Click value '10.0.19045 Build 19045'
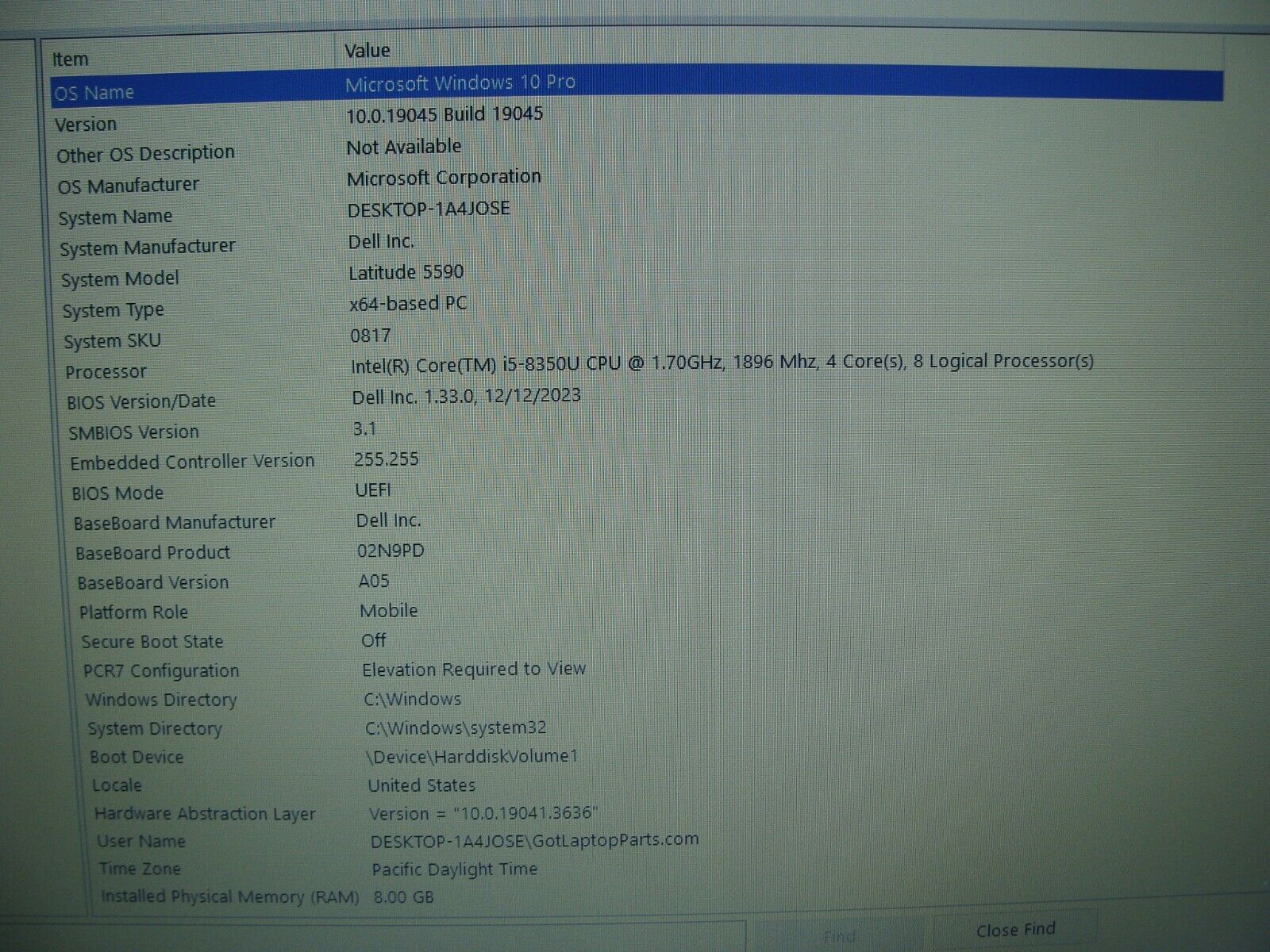Image resolution: width=1270 pixels, height=952 pixels. tap(444, 114)
